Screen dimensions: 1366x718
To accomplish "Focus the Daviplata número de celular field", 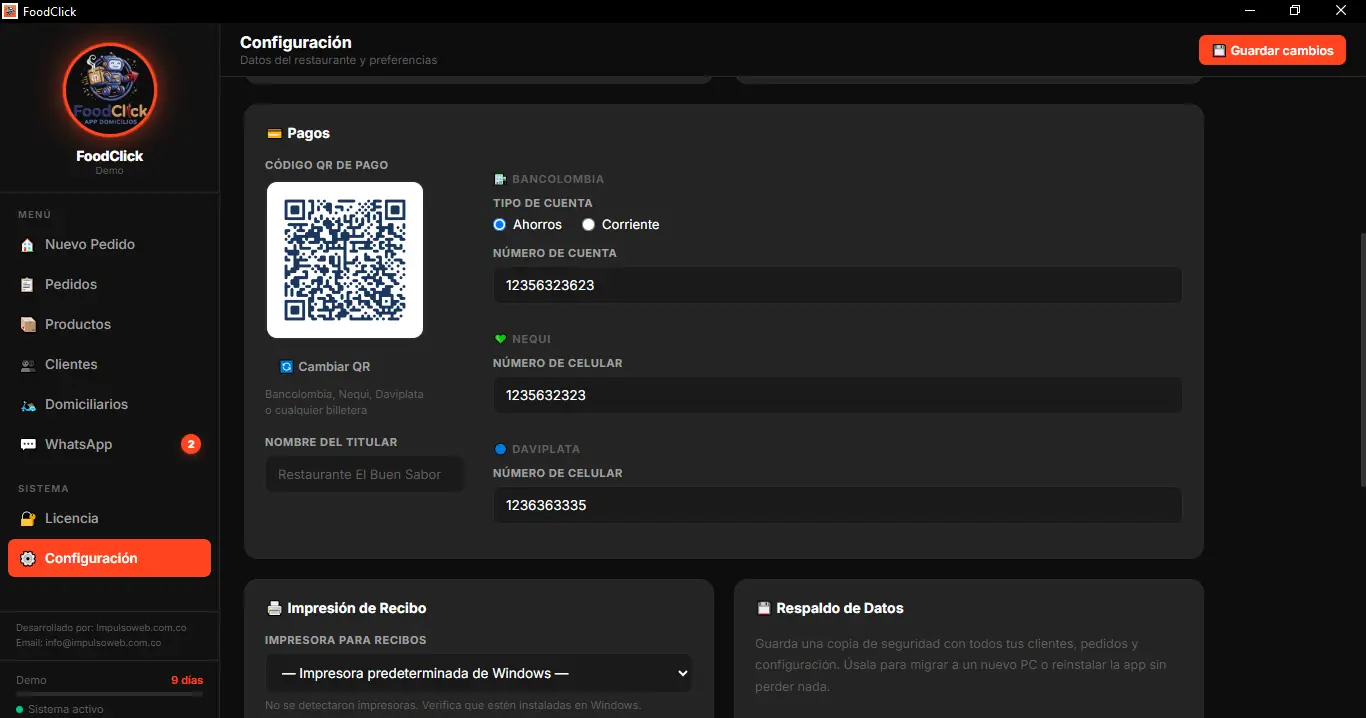I will (x=838, y=505).
